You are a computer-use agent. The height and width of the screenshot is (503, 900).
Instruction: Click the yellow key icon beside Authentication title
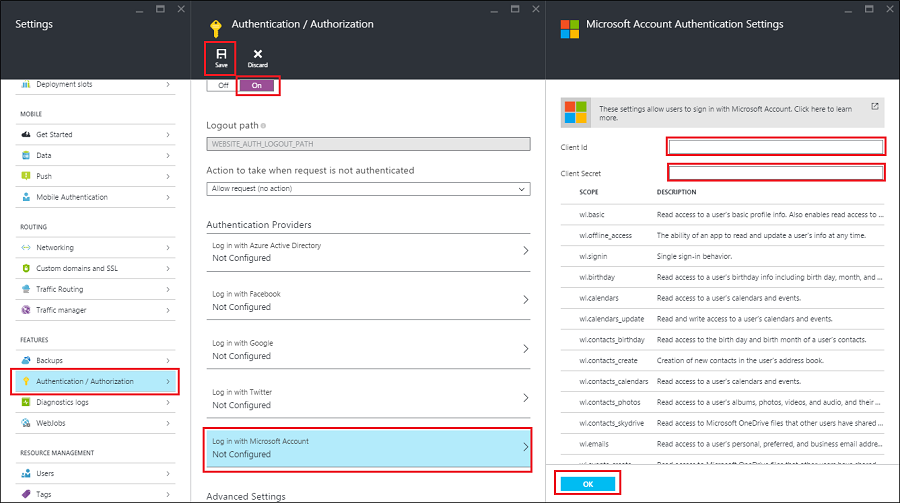216,28
